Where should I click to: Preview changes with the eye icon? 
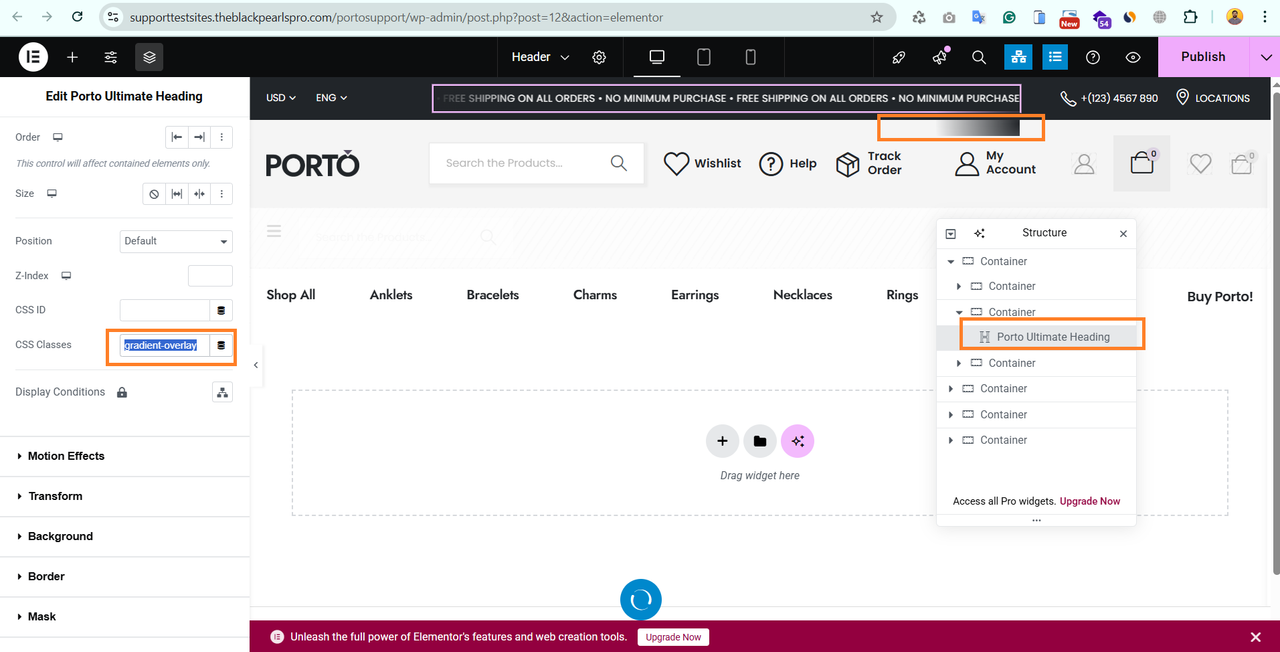coord(1133,57)
